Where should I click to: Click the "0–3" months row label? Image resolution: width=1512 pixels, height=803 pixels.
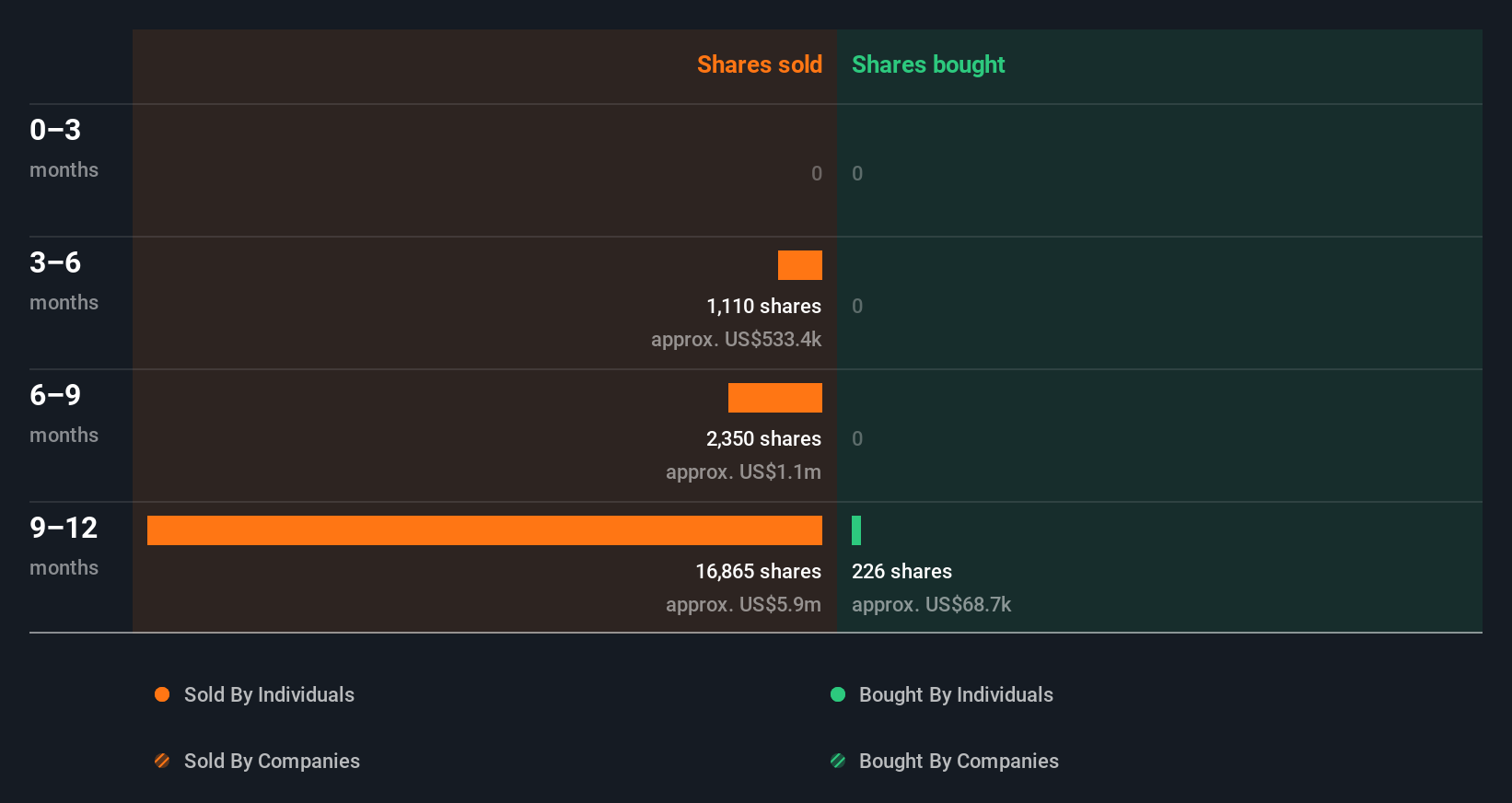(x=55, y=130)
